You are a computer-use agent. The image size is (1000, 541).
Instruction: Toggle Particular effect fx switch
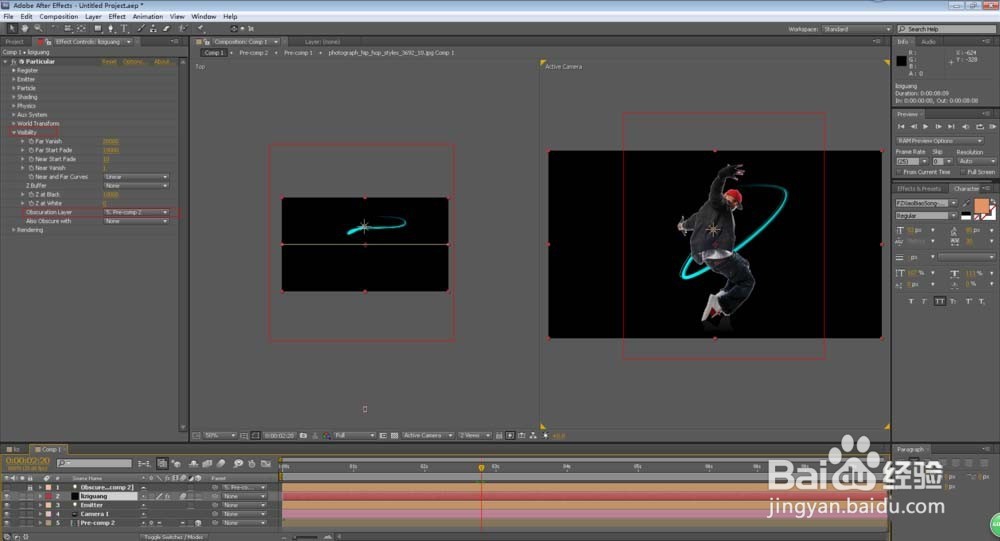pos(13,61)
